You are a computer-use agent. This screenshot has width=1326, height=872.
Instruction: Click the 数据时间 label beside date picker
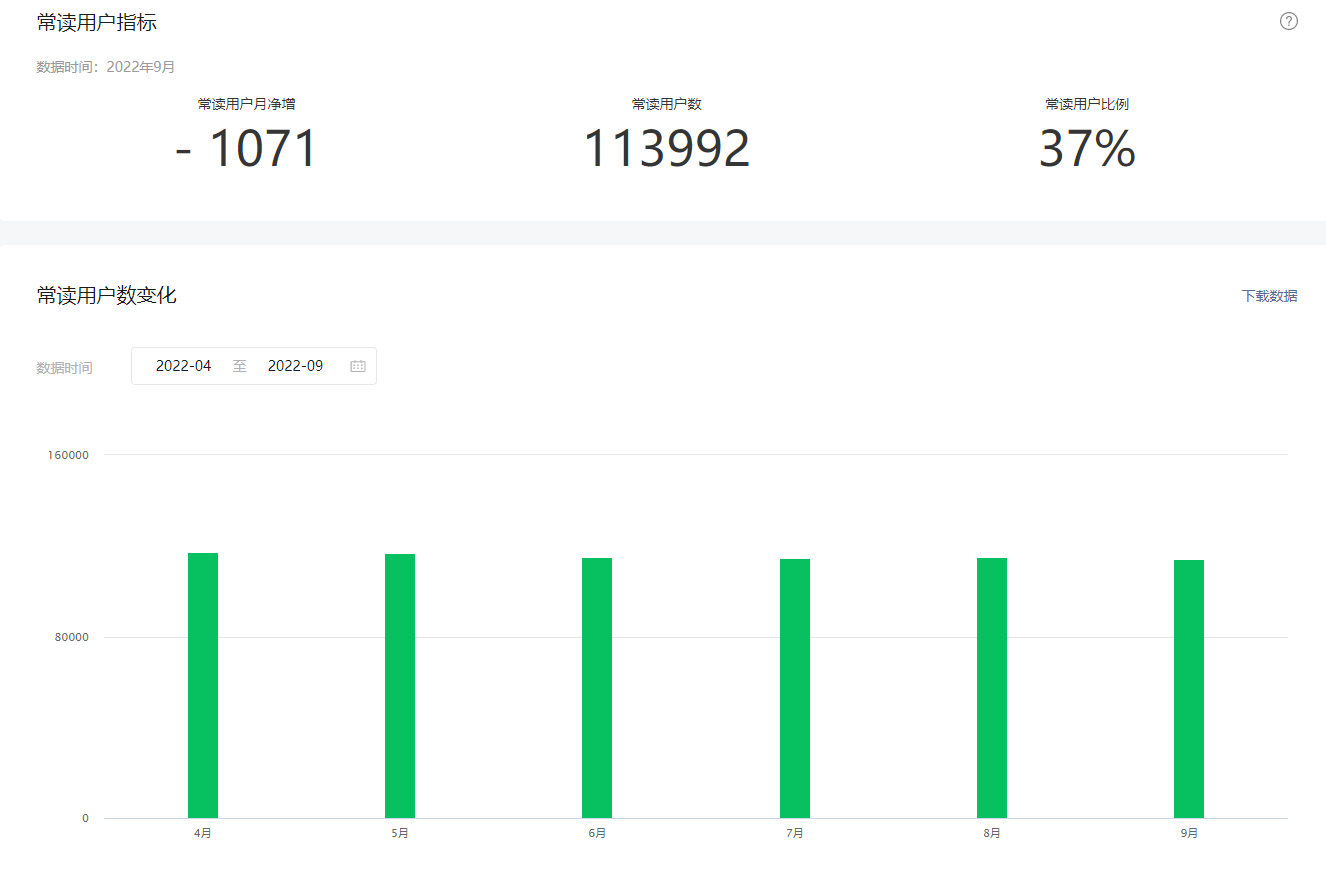coord(64,368)
